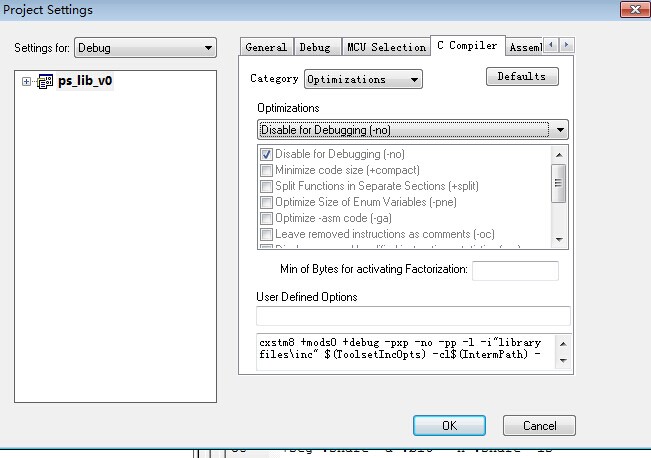Open the Debug tab
This screenshot has height=458, width=651.
coord(315,47)
